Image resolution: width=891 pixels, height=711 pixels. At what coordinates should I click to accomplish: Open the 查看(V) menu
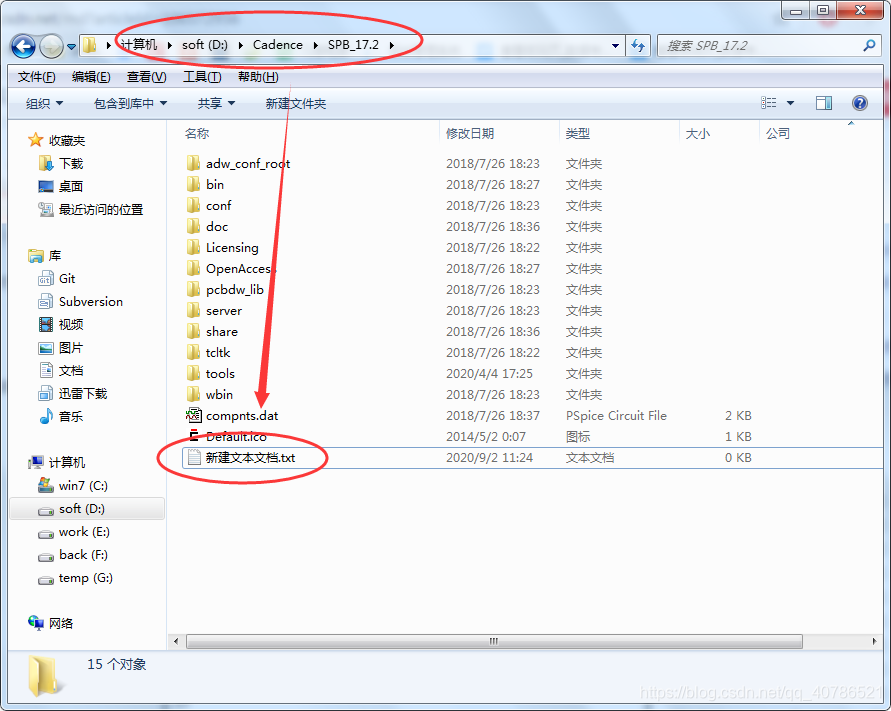147,77
